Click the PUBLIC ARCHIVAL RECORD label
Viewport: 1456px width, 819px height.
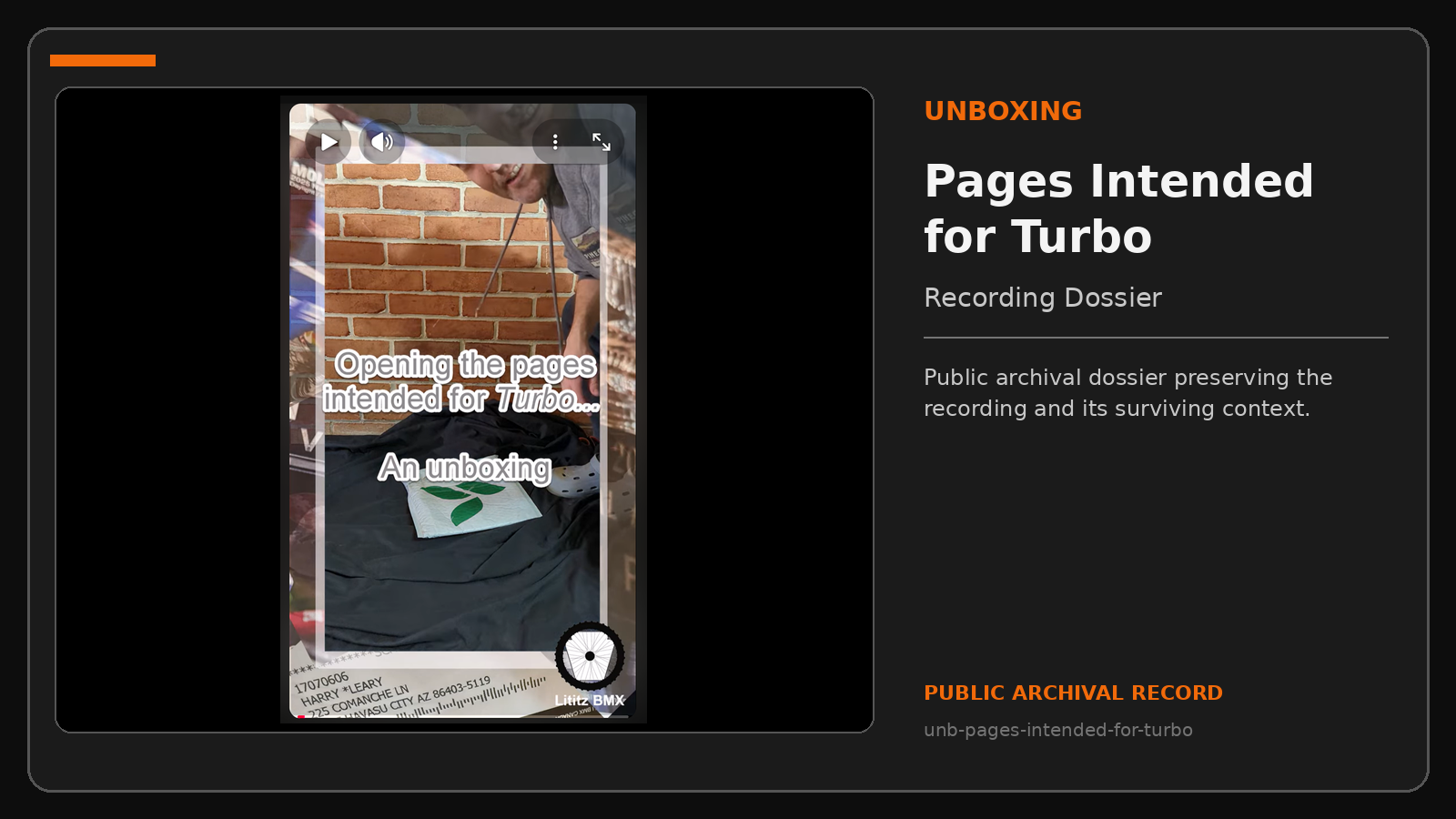coord(1073,693)
